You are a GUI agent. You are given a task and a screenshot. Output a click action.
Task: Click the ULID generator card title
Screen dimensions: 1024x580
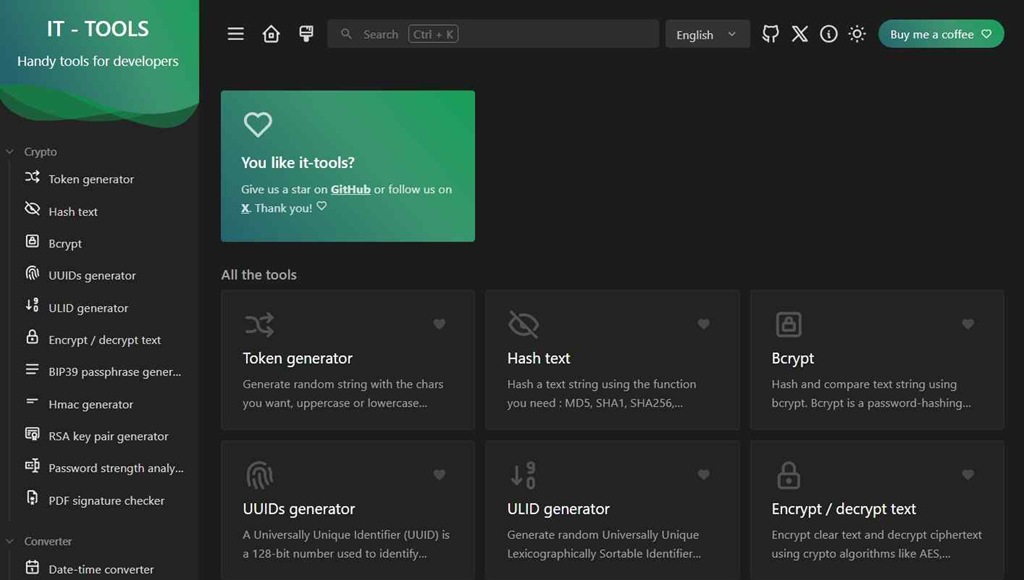pyautogui.click(x=558, y=509)
